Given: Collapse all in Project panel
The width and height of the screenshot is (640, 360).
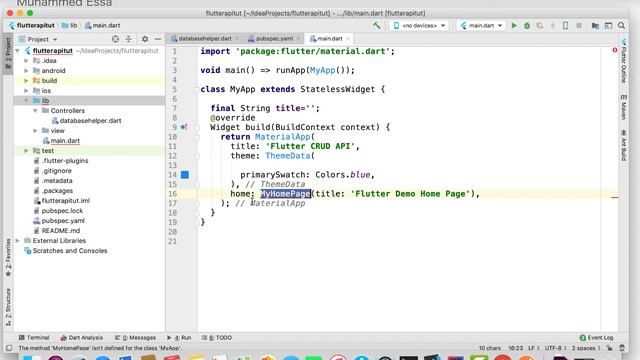Looking at the screenshot, I should [x=129, y=39].
